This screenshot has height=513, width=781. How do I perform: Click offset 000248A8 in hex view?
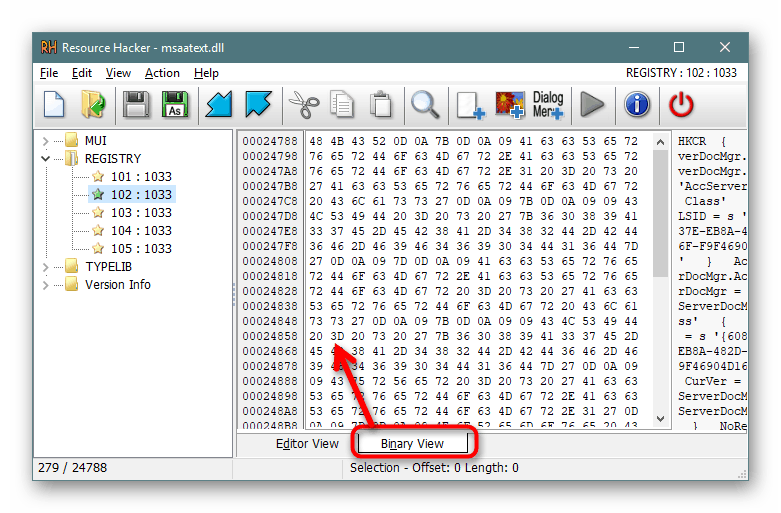click(269, 411)
